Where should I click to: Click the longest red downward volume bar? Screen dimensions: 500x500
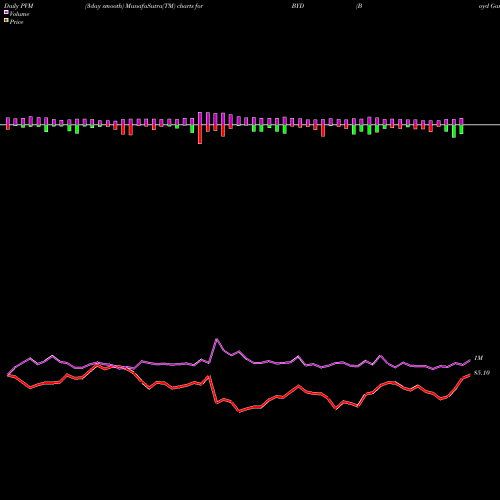[200, 134]
